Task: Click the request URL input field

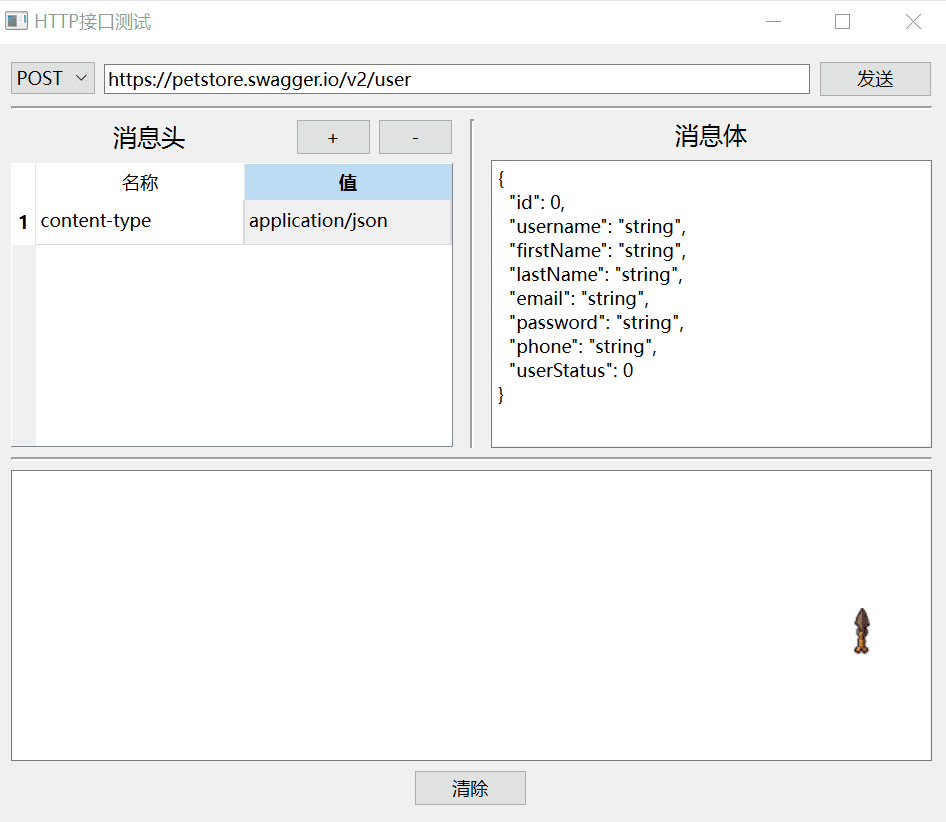Action: pyautogui.click(x=456, y=79)
